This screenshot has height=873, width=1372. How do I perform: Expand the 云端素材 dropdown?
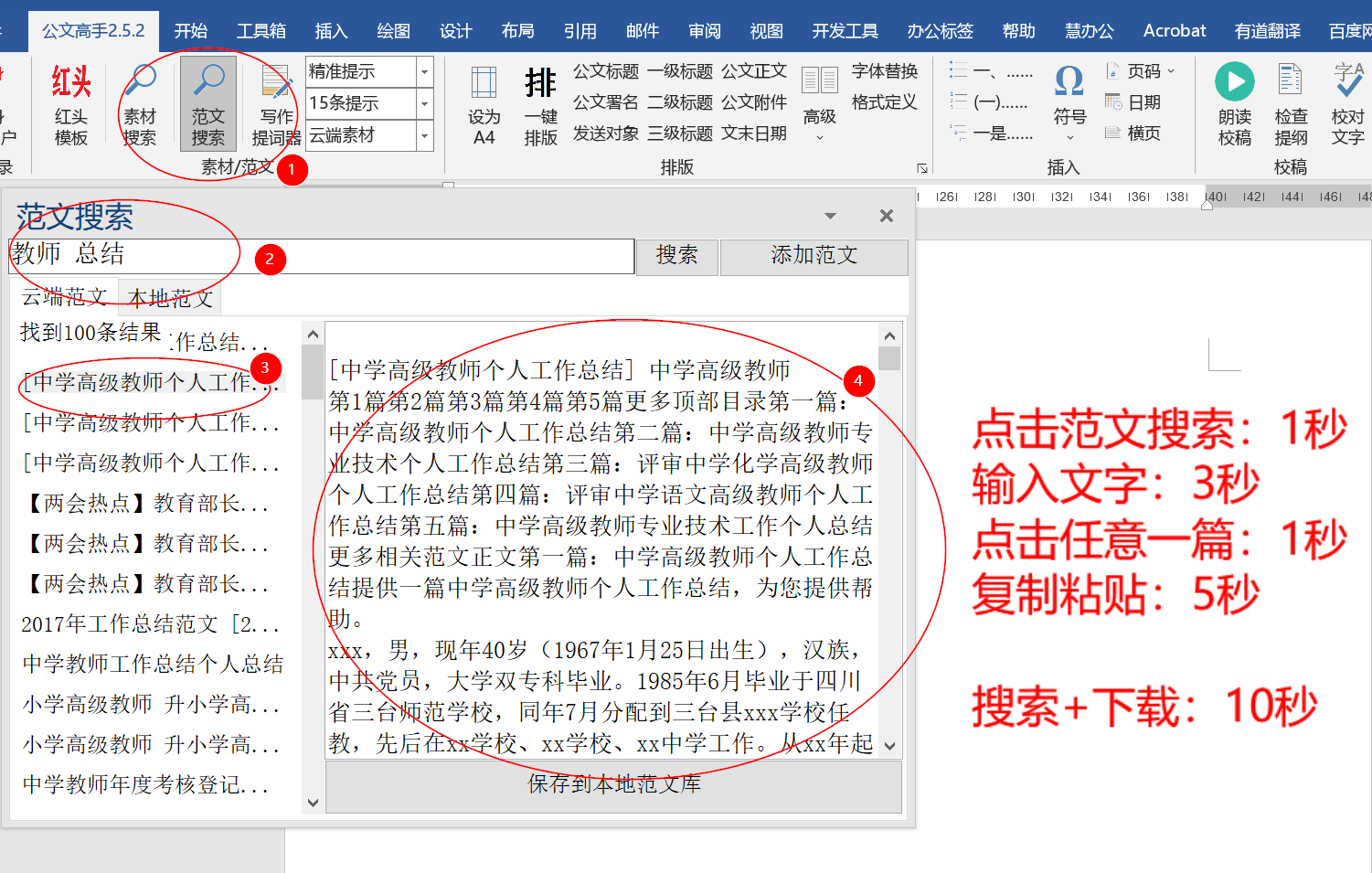(x=424, y=135)
